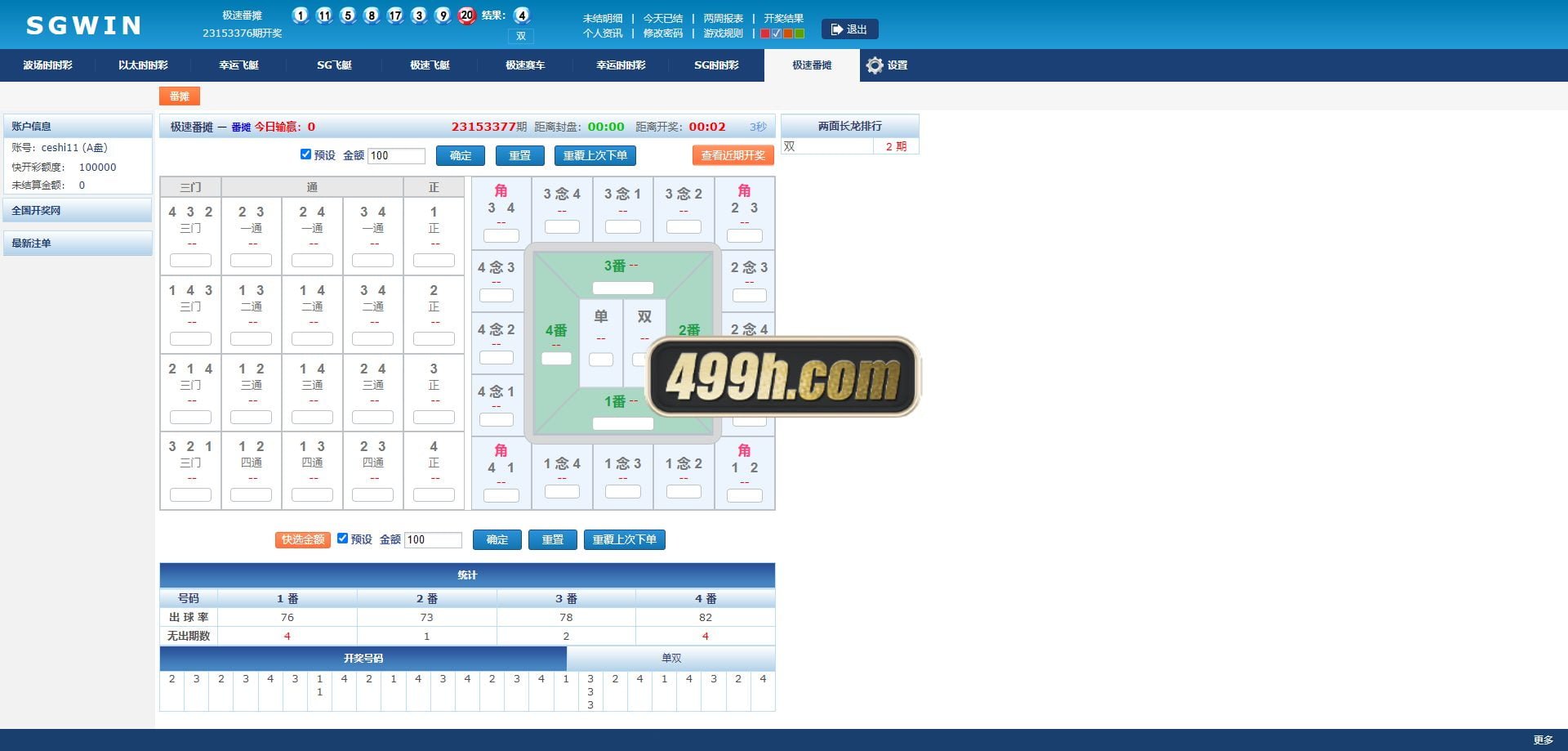Switch to 以太时时彩 game tab
Screen dimensions: 1568x751
tap(143, 65)
